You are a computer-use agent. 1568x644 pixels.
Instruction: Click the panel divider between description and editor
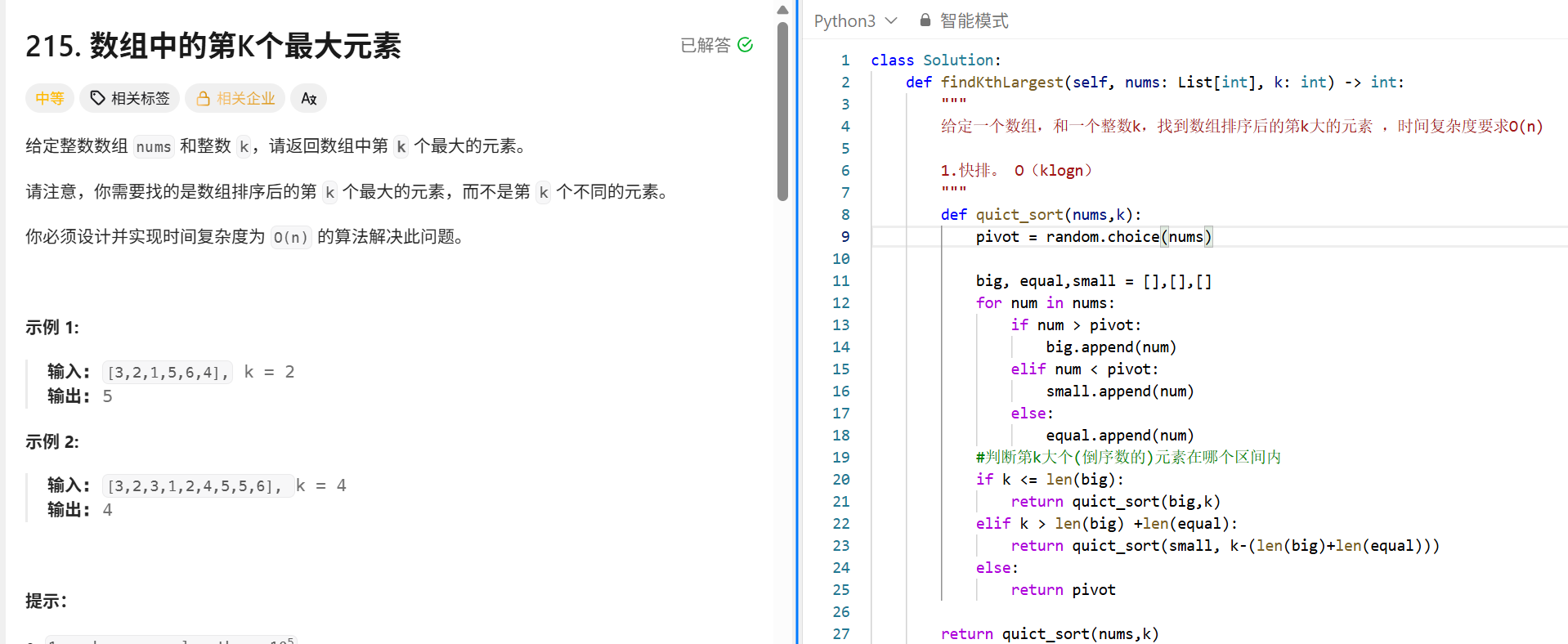point(797,322)
